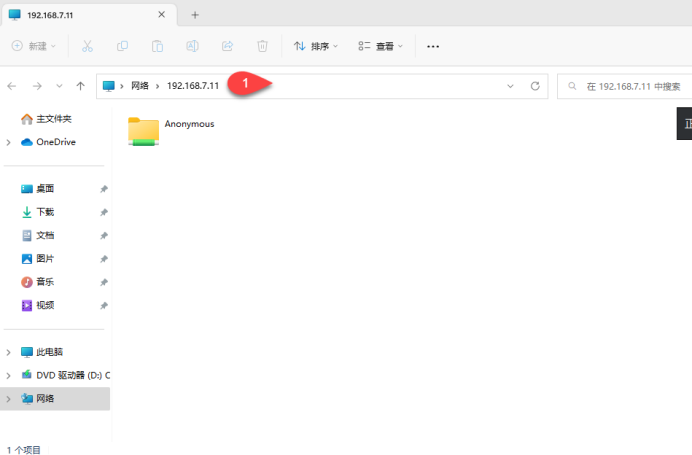The image size is (692, 455).
Task: Click the Delete trash bin icon
Action: point(262,46)
